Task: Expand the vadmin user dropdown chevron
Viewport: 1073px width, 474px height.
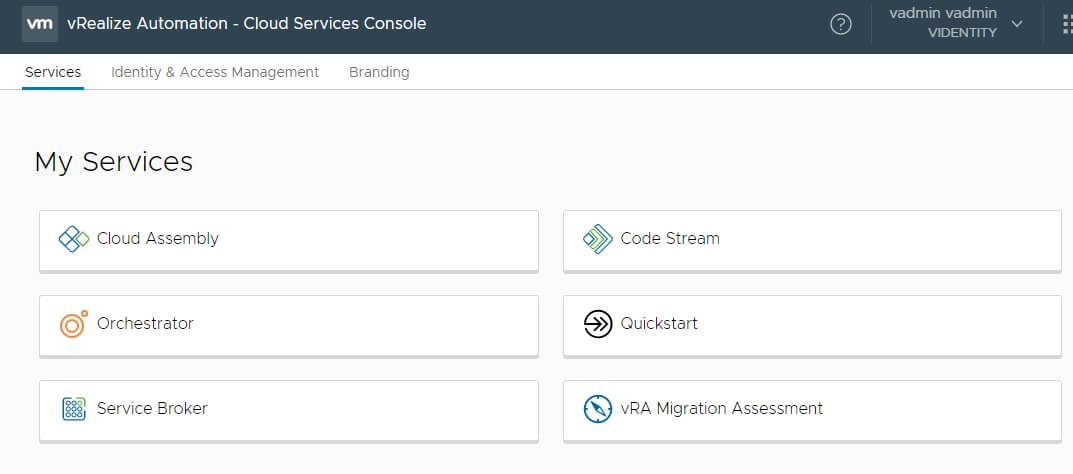Action: click(1017, 24)
